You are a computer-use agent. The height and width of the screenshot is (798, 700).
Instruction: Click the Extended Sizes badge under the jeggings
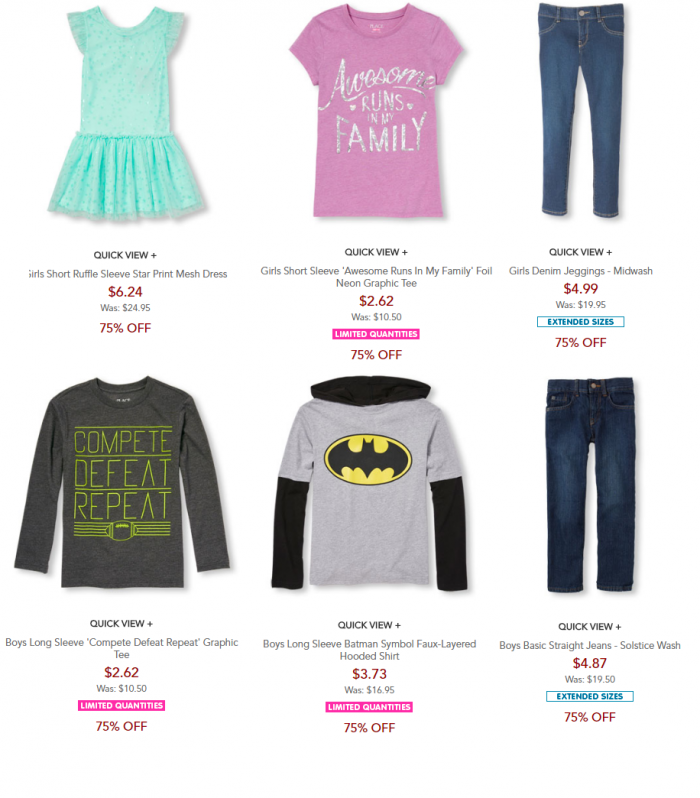point(581,322)
